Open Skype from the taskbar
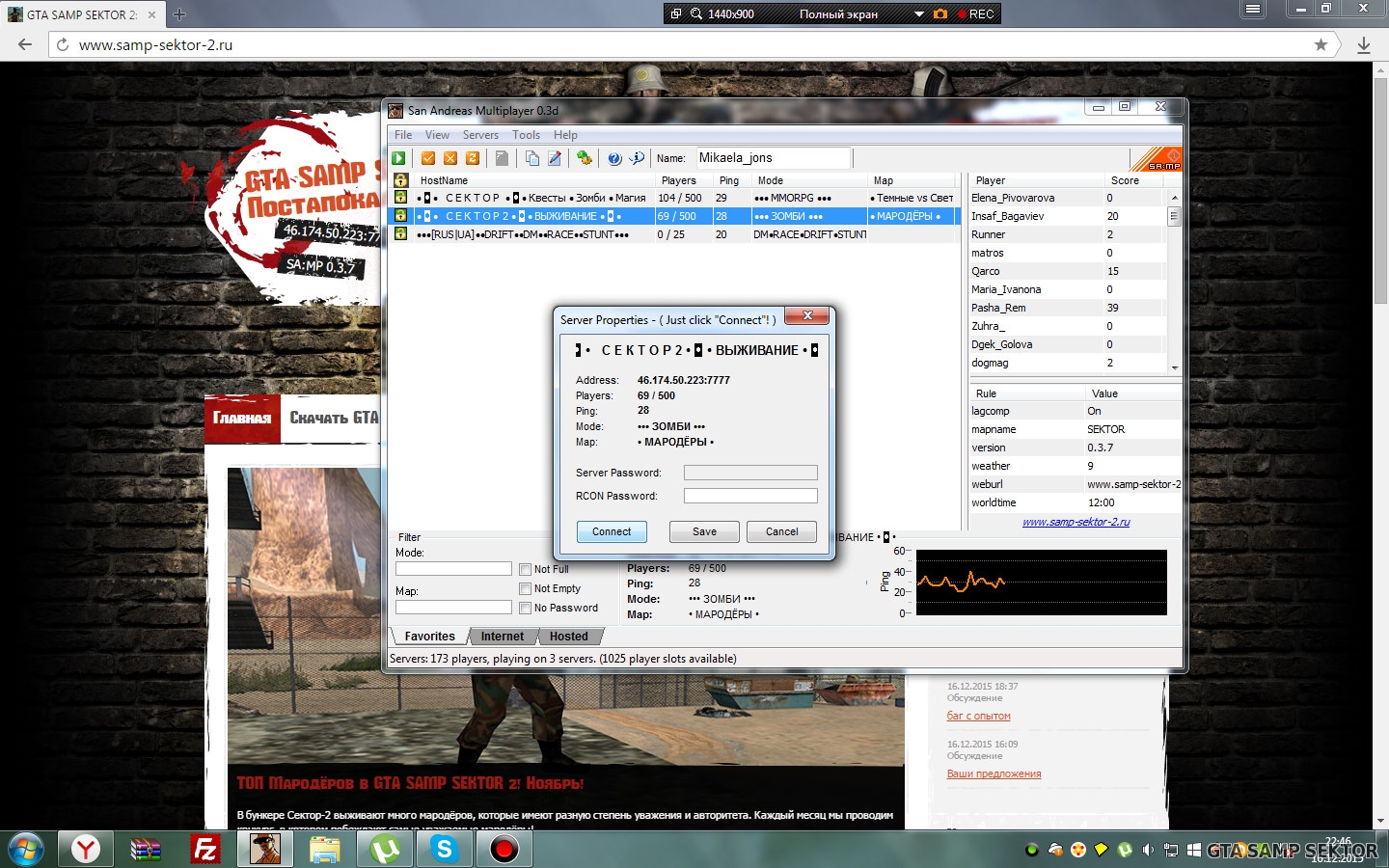The height and width of the screenshot is (868, 1389). coord(445,849)
